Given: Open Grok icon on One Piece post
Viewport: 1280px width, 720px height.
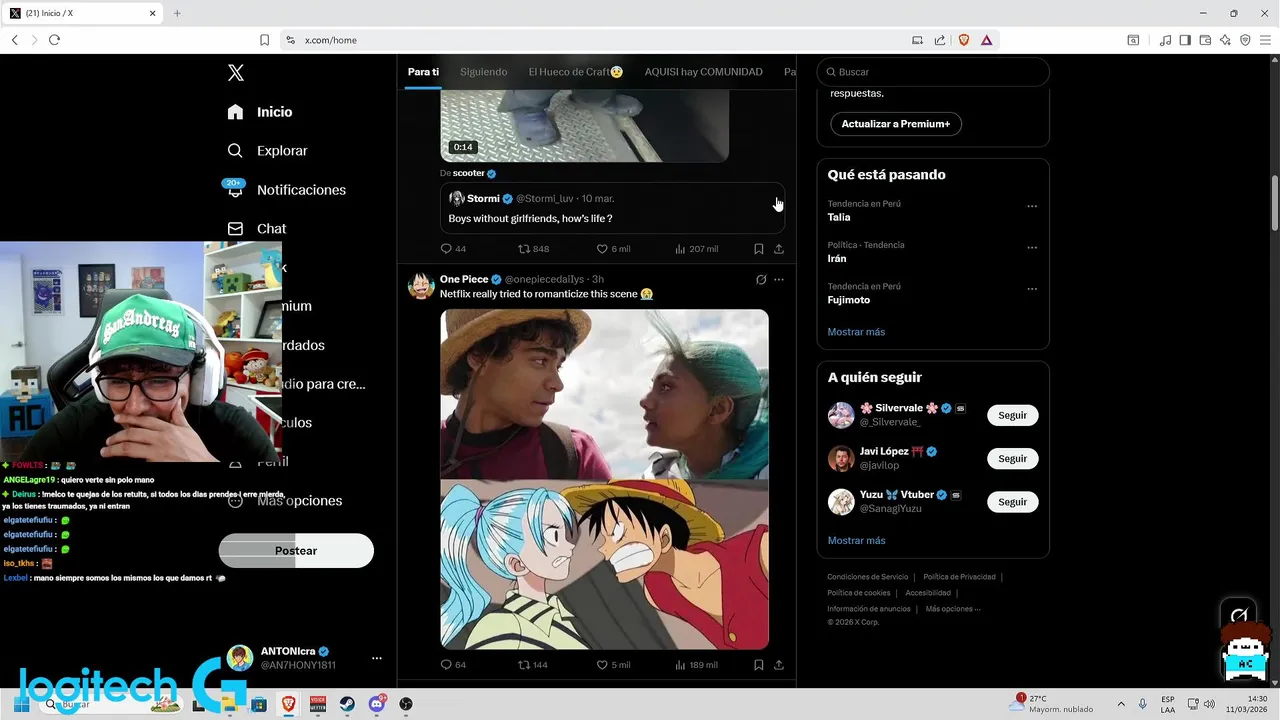Looking at the screenshot, I should coord(761,280).
